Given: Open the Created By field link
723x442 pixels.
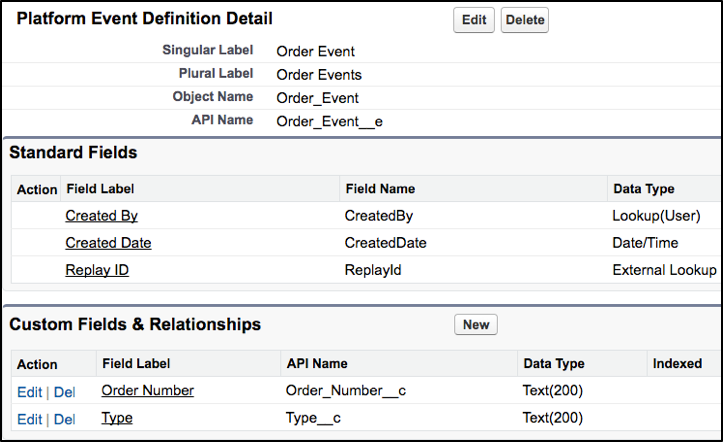Looking at the screenshot, I should (101, 216).
